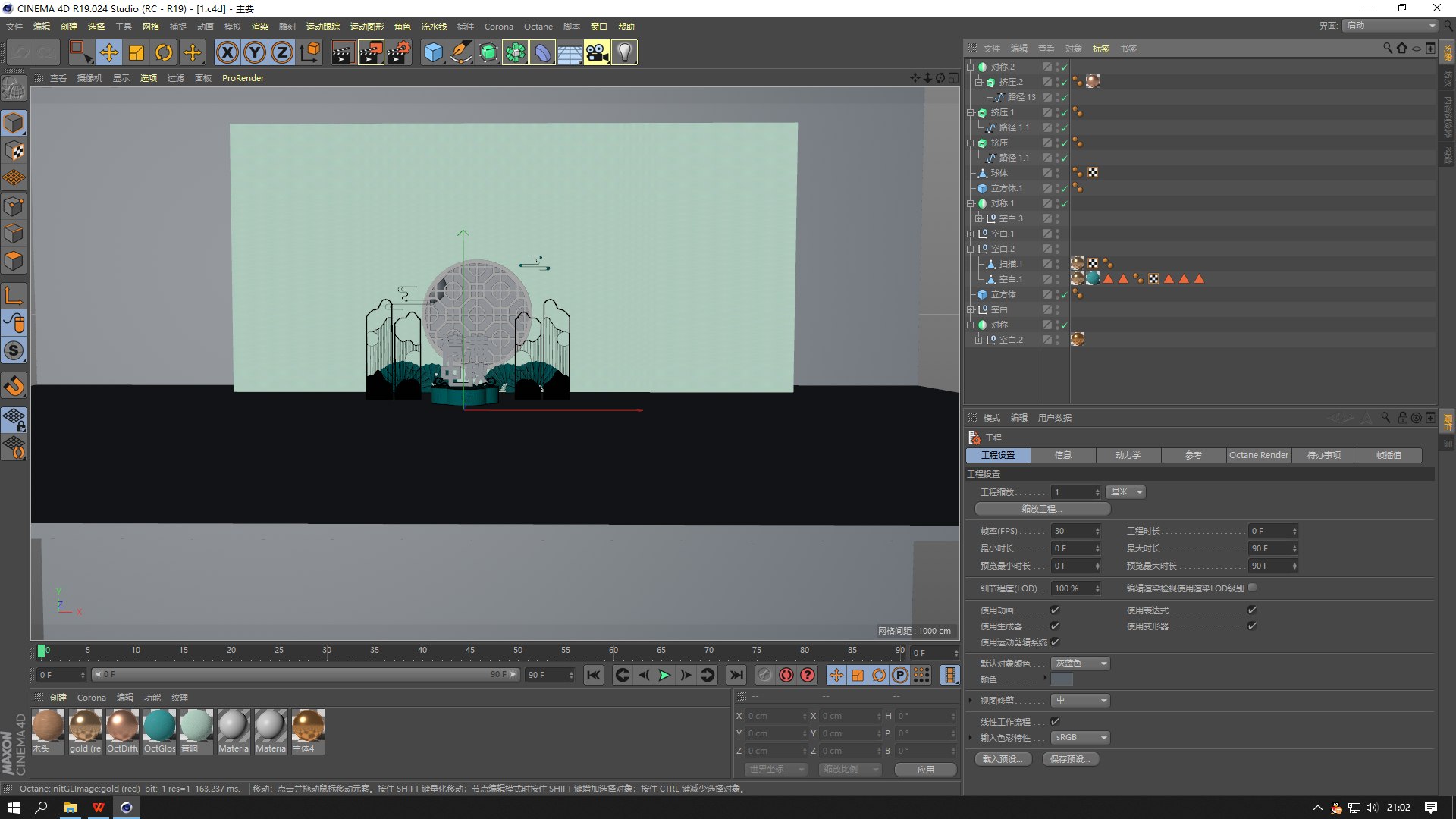Toggle Y axis lock icon
This screenshot has width=1456, height=819.
pos(255,52)
